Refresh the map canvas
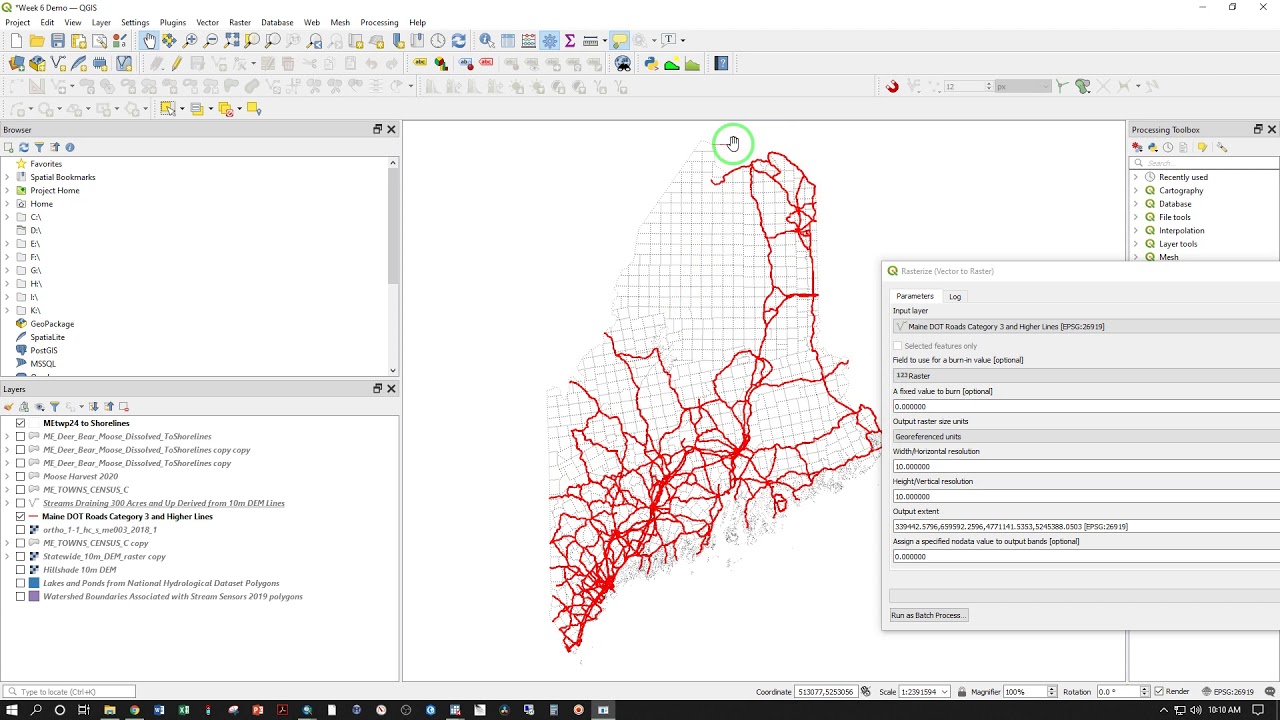The image size is (1280, 720). (x=458, y=41)
